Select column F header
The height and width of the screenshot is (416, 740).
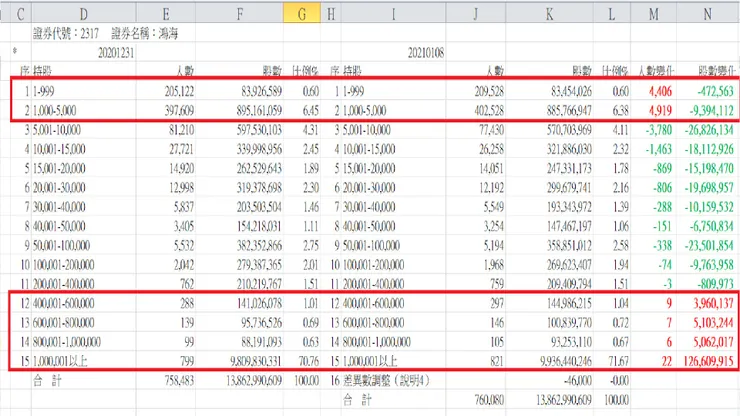tap(239, 14)
